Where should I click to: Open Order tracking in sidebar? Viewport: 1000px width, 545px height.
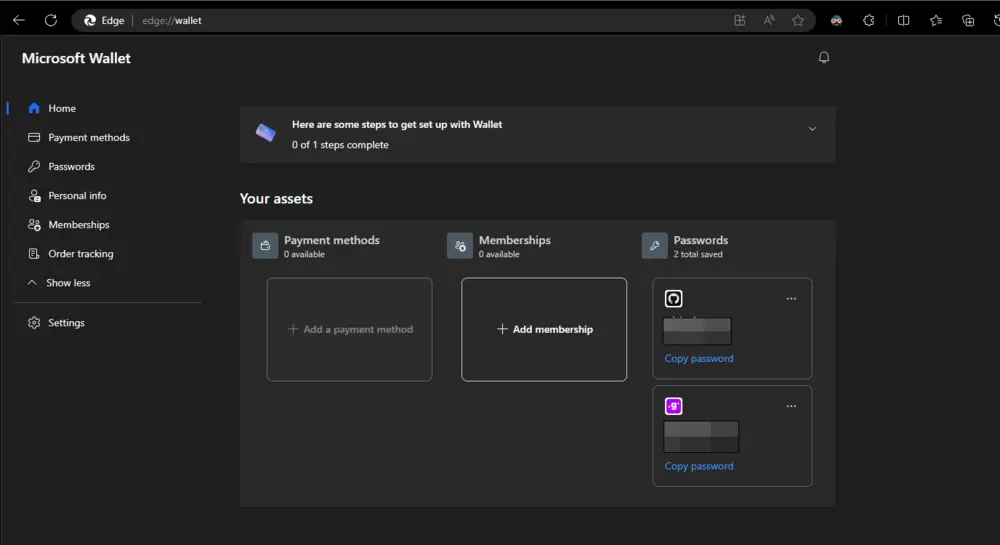(80, 254)
